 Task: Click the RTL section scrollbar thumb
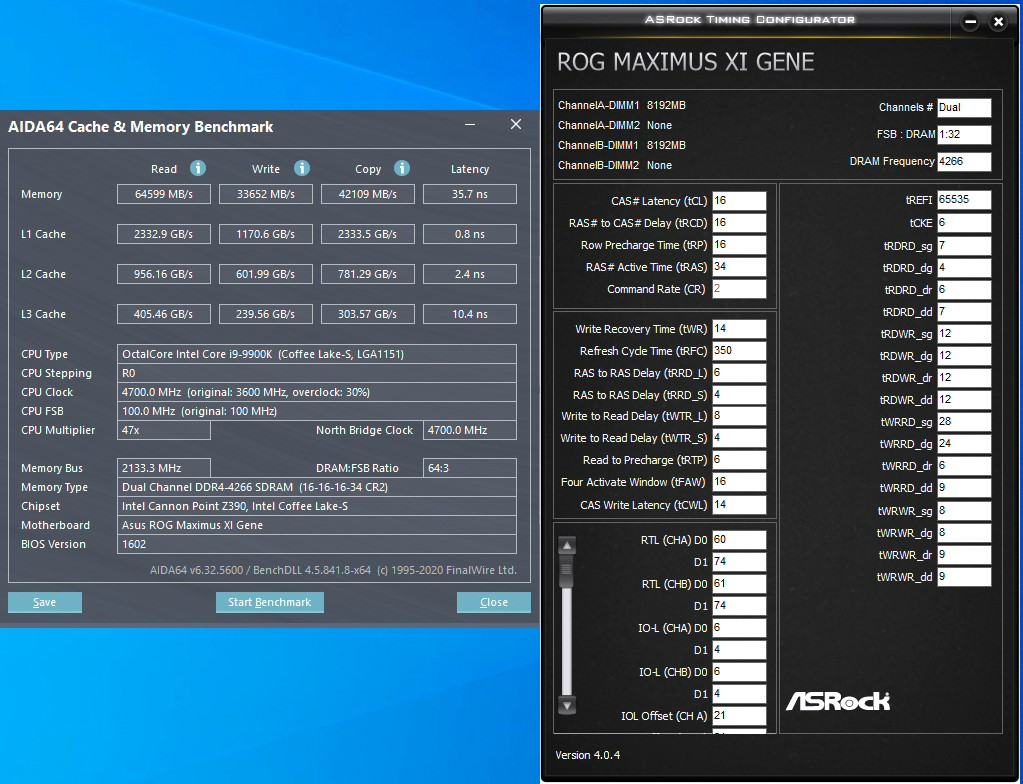(567, 570)
